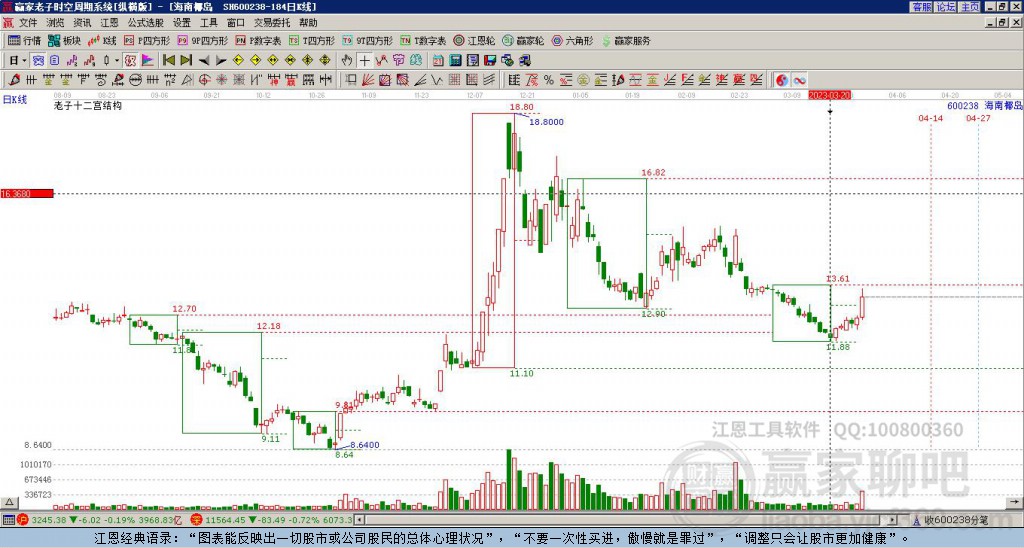Open the calculator icon
This screenshot has height=548, width=1024.
(x=456, y=61)
